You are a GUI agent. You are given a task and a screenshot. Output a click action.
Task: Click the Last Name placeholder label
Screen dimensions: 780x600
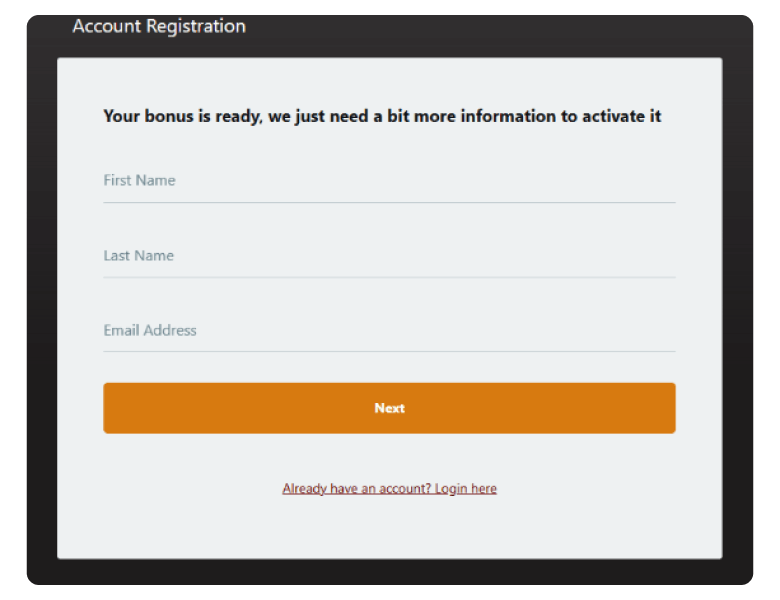tap(138, 256)
